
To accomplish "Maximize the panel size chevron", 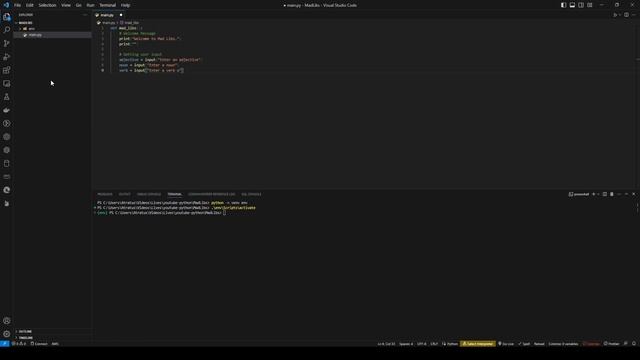I will pos(627,194).
